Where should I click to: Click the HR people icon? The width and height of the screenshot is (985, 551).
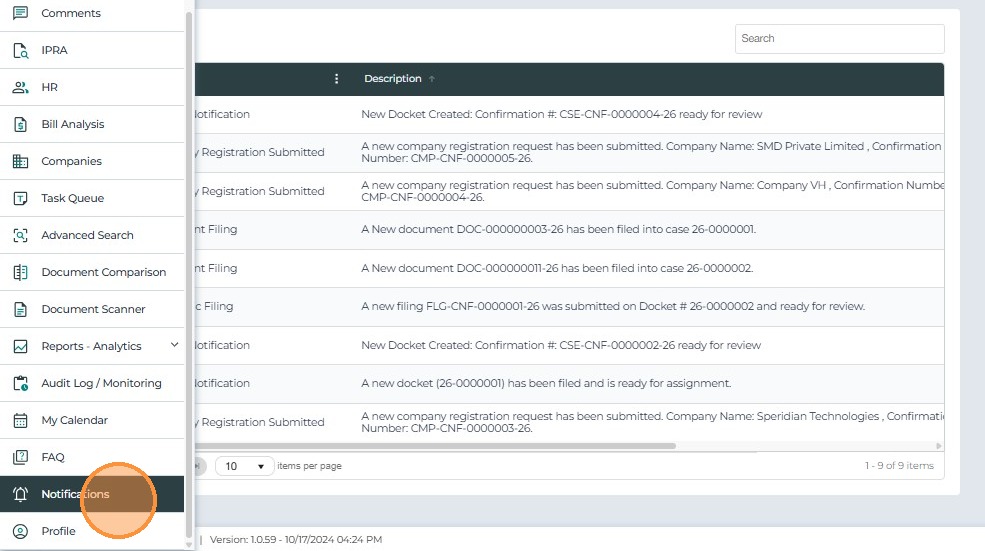click(x=20, y=88)
